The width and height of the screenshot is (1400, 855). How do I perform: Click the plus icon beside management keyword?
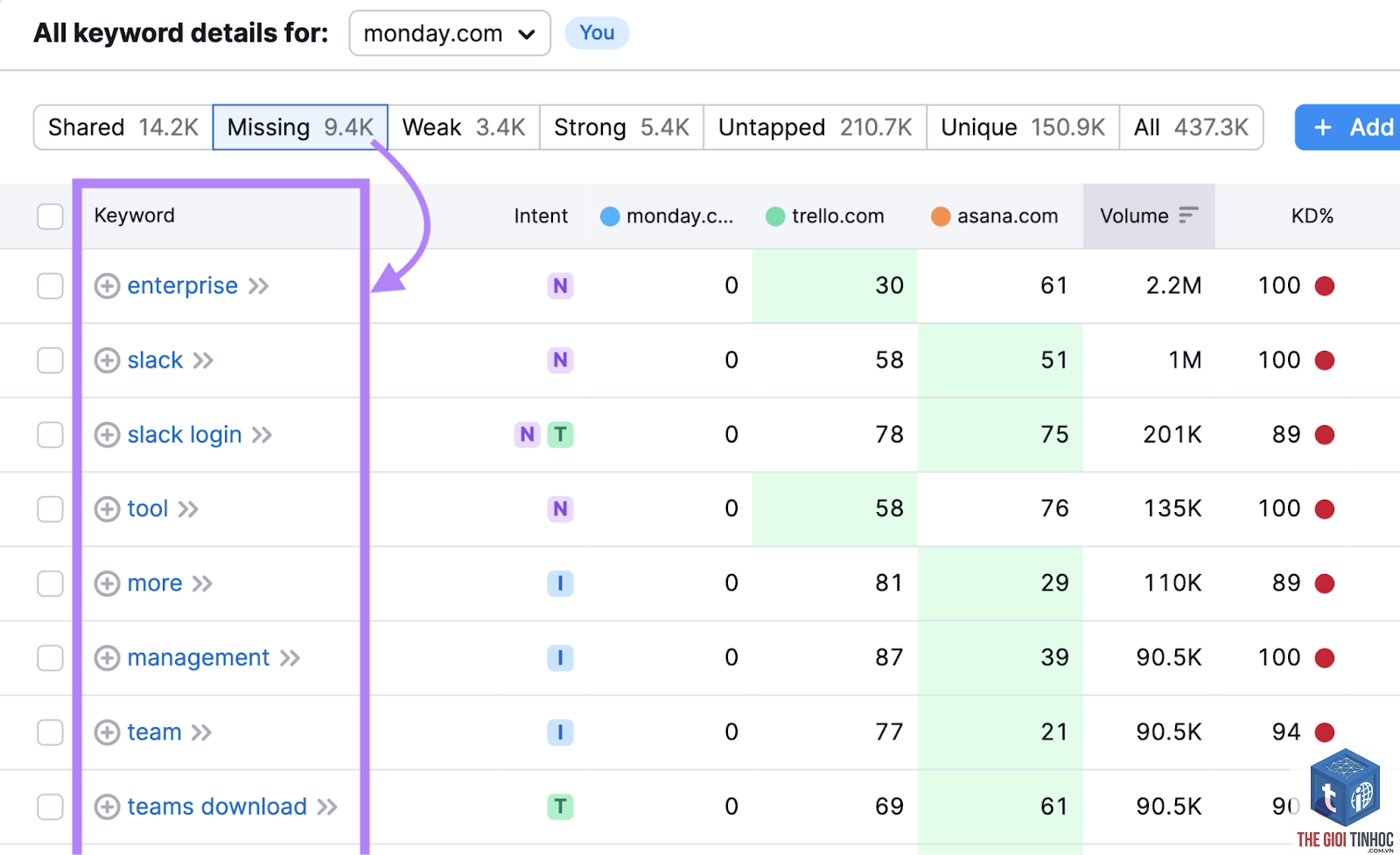[x=107, y=658]
